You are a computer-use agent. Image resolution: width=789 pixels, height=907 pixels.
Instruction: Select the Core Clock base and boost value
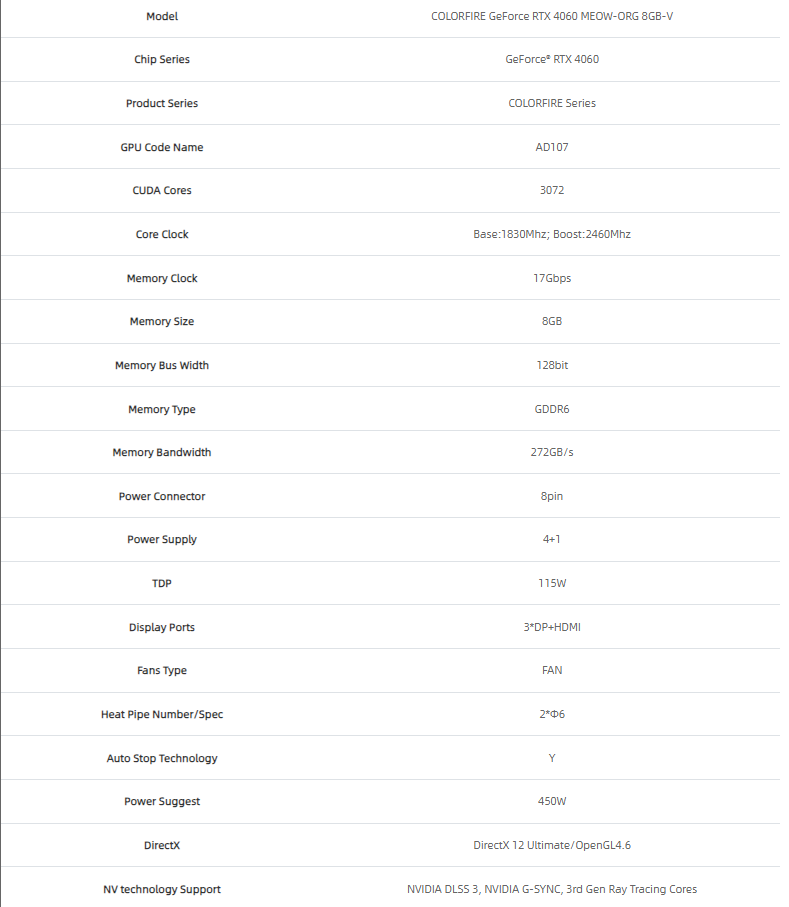click(x=552, y=234)
